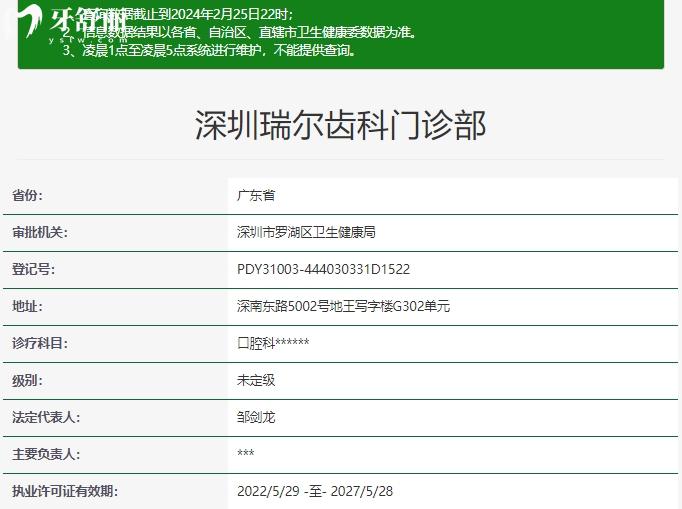The width and height of the screenshot is (682, 509).
Task: Click the value 口腔科******
Action: (273, 343)
